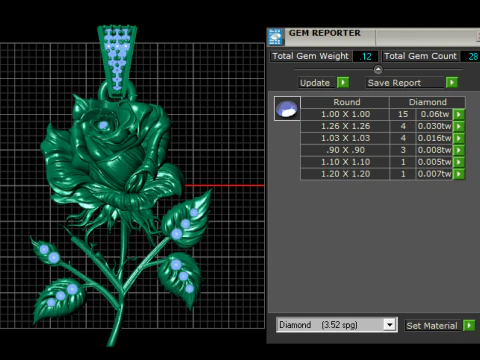The width and height of the screenshot is (480, 360).
Task: Click the Total Gem Count label
Action: (420, 56)
